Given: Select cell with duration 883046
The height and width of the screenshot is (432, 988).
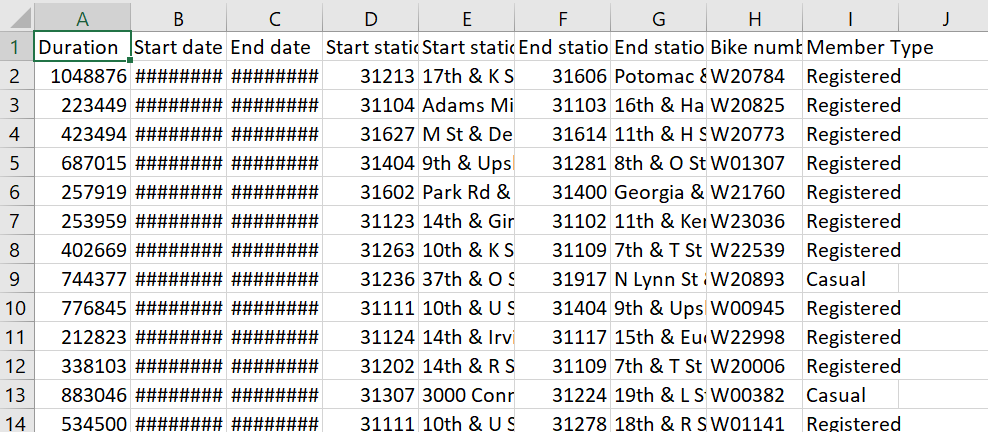Looking at the screenshot, I should tap(82, 395).
